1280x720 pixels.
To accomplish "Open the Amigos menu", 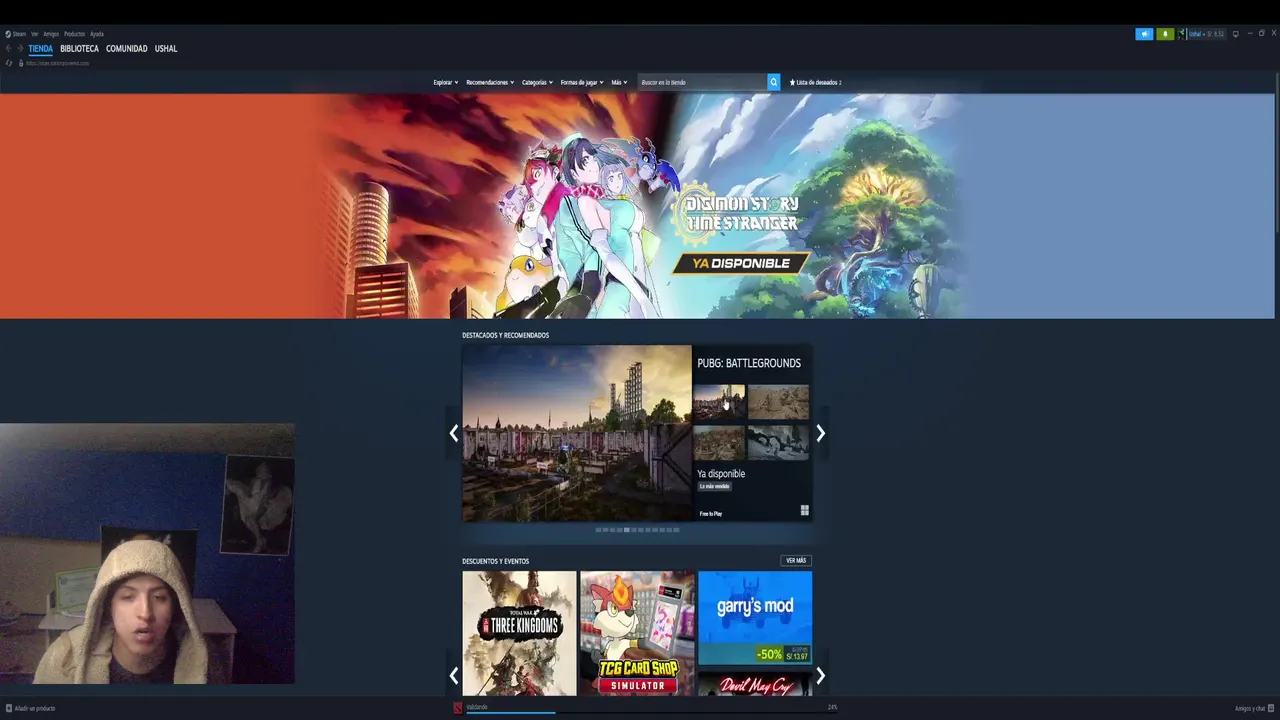I will coord(51,34).
